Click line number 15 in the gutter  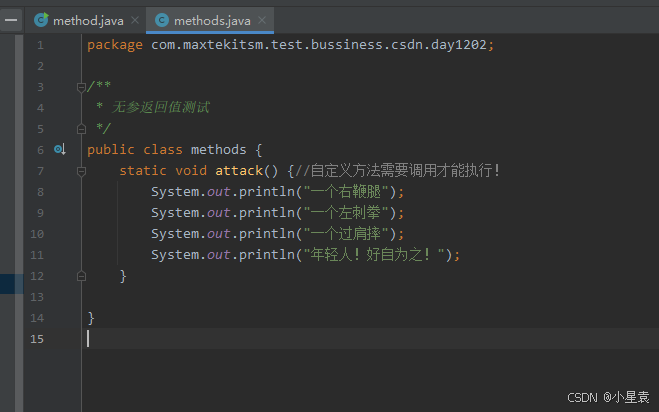37,339
